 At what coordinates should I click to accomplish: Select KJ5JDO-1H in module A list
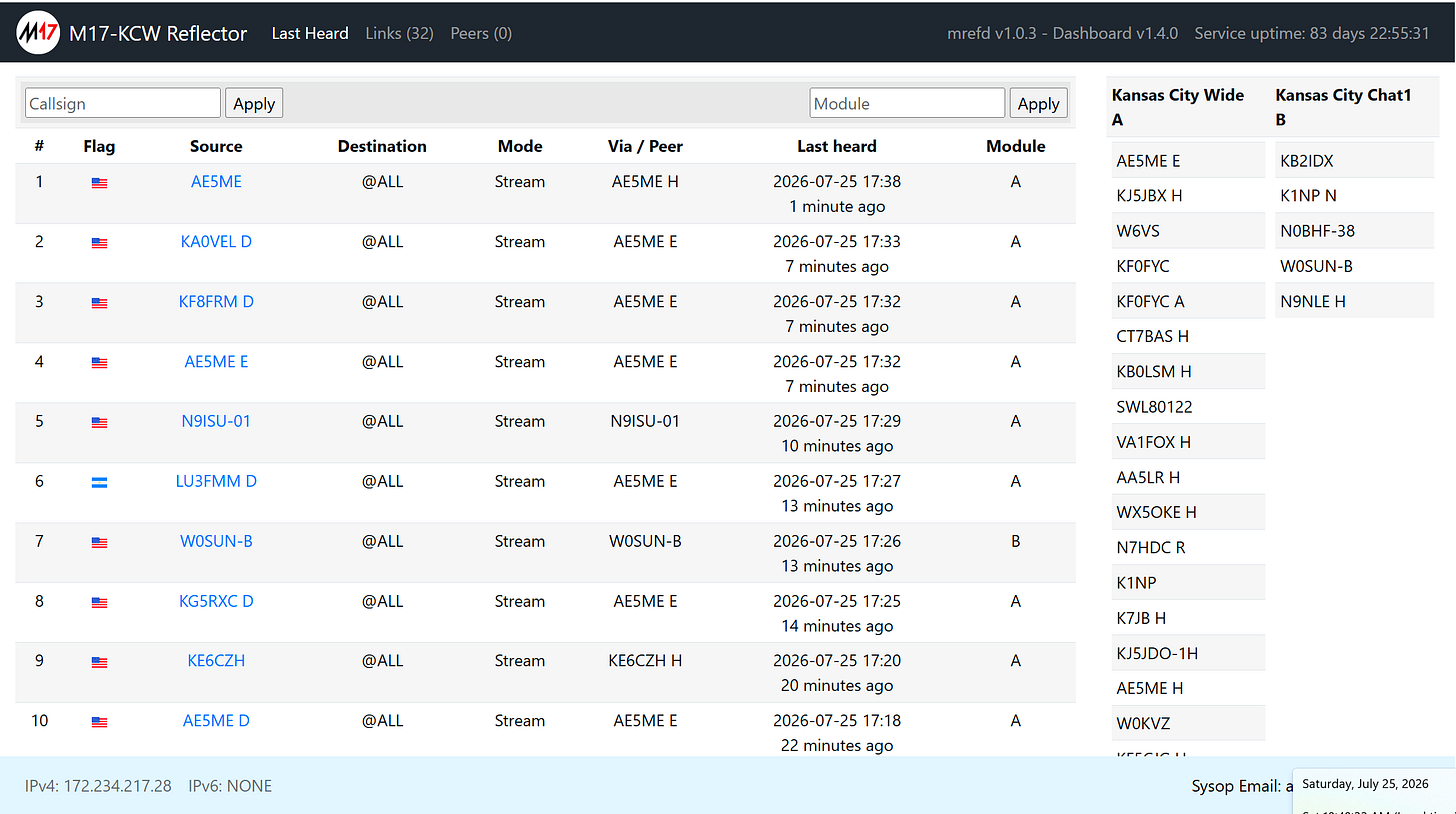click(1188, 653)
